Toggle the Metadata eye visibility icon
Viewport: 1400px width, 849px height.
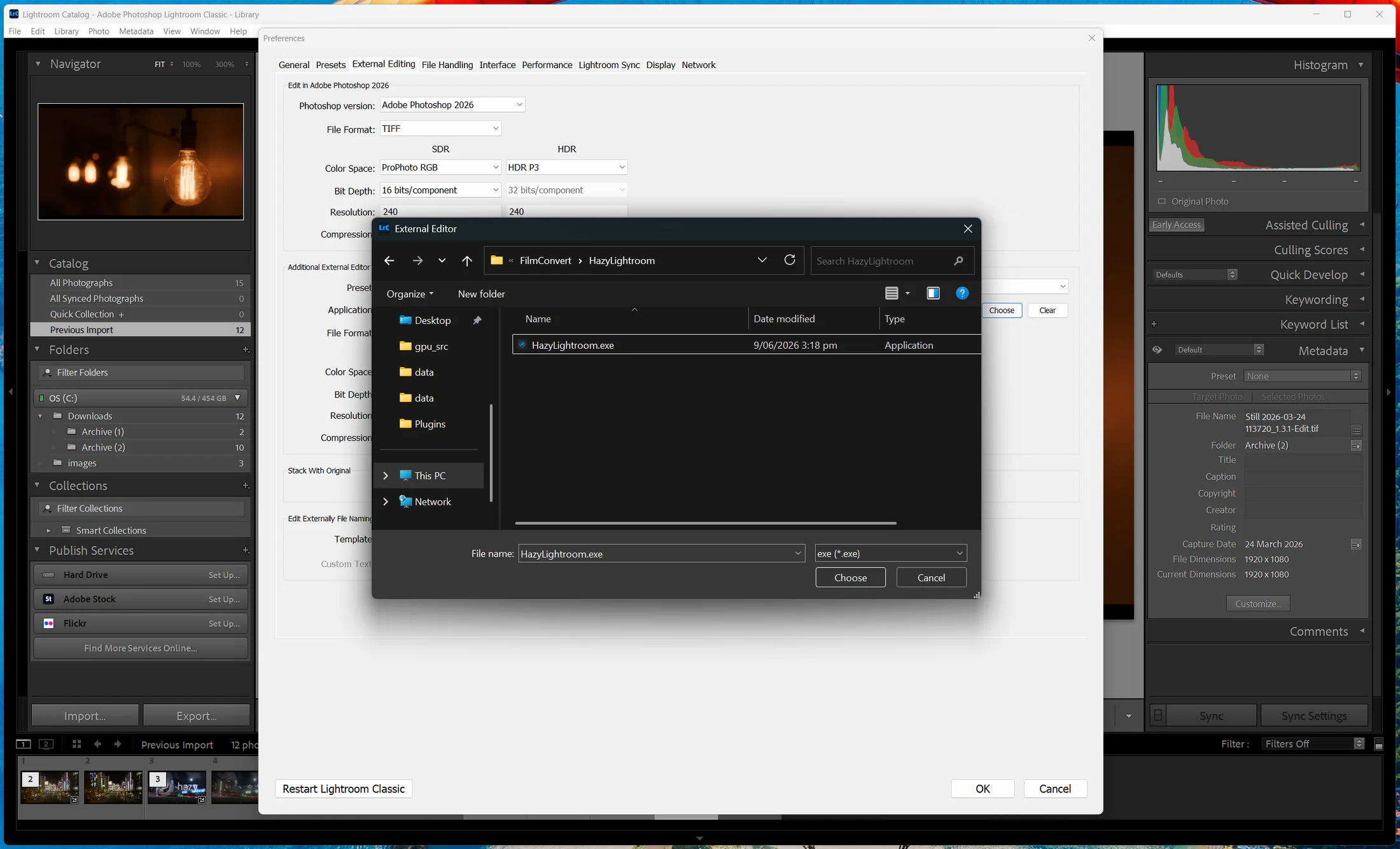[x=1157, y=350]
